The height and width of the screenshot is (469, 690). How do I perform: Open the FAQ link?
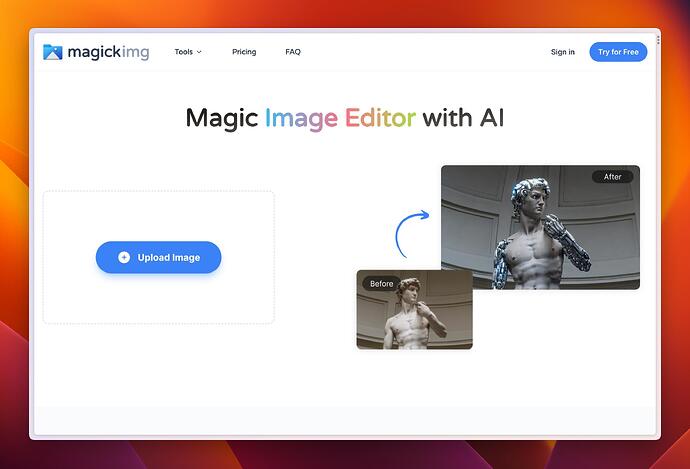(x=293, y=52)
